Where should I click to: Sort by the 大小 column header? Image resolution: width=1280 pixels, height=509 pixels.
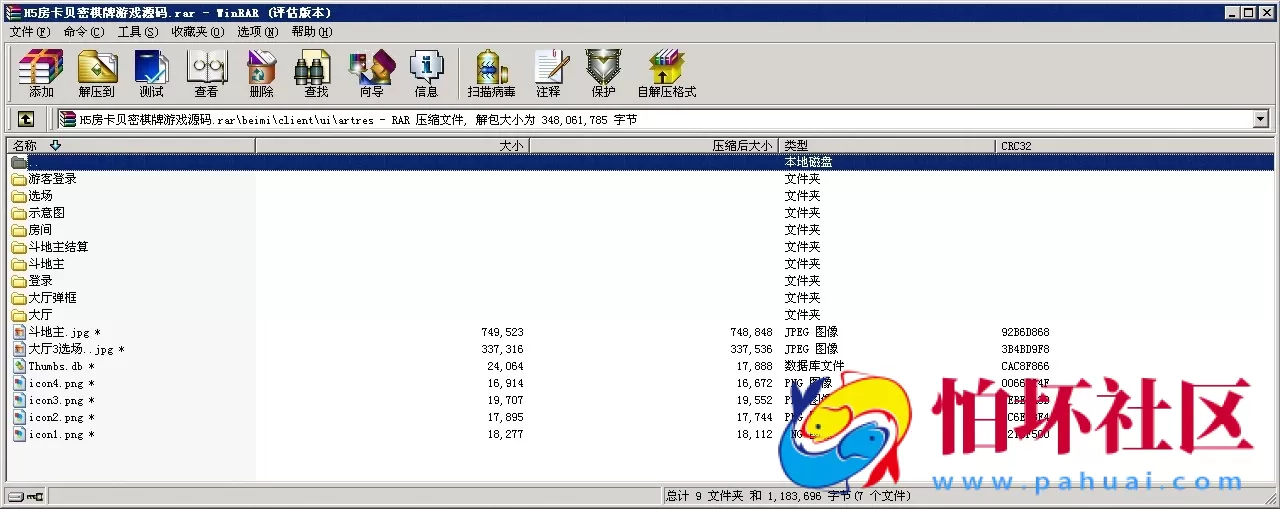tap(392, 145)
